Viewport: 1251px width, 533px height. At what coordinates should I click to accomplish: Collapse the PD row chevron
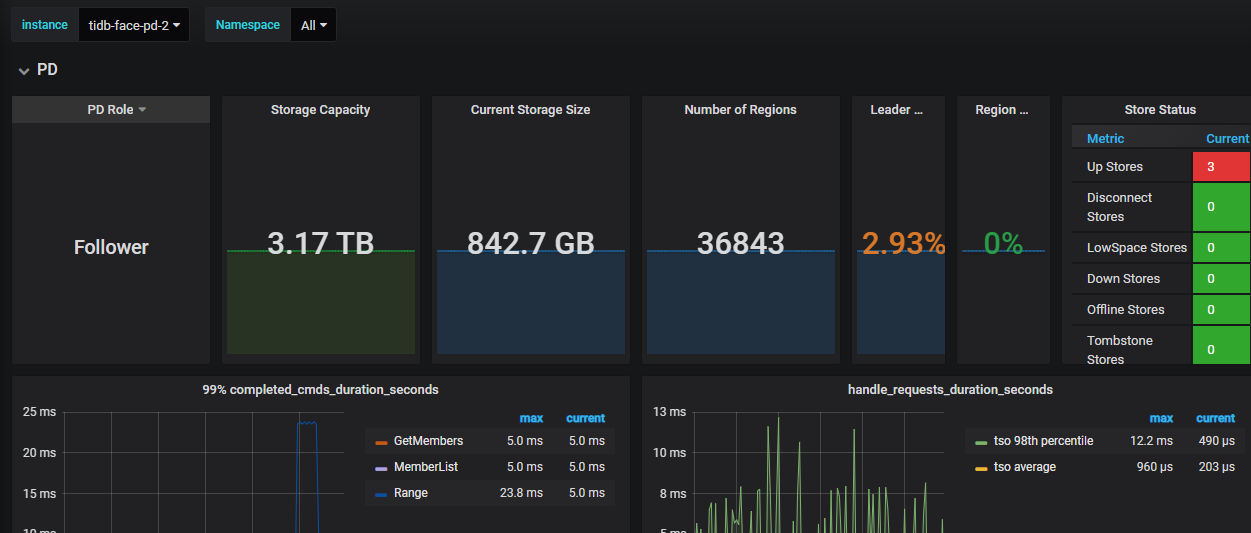pyautogui.click(x=24, y=70)
